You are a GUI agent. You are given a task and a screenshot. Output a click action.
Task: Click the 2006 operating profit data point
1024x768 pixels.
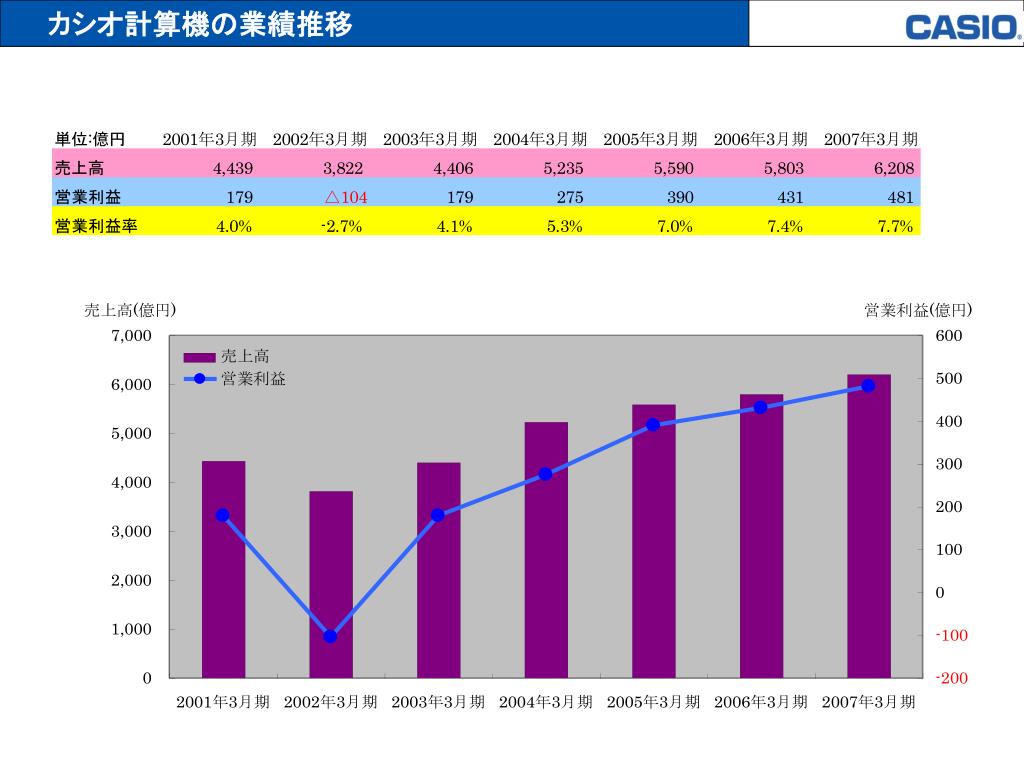(761, 408)
